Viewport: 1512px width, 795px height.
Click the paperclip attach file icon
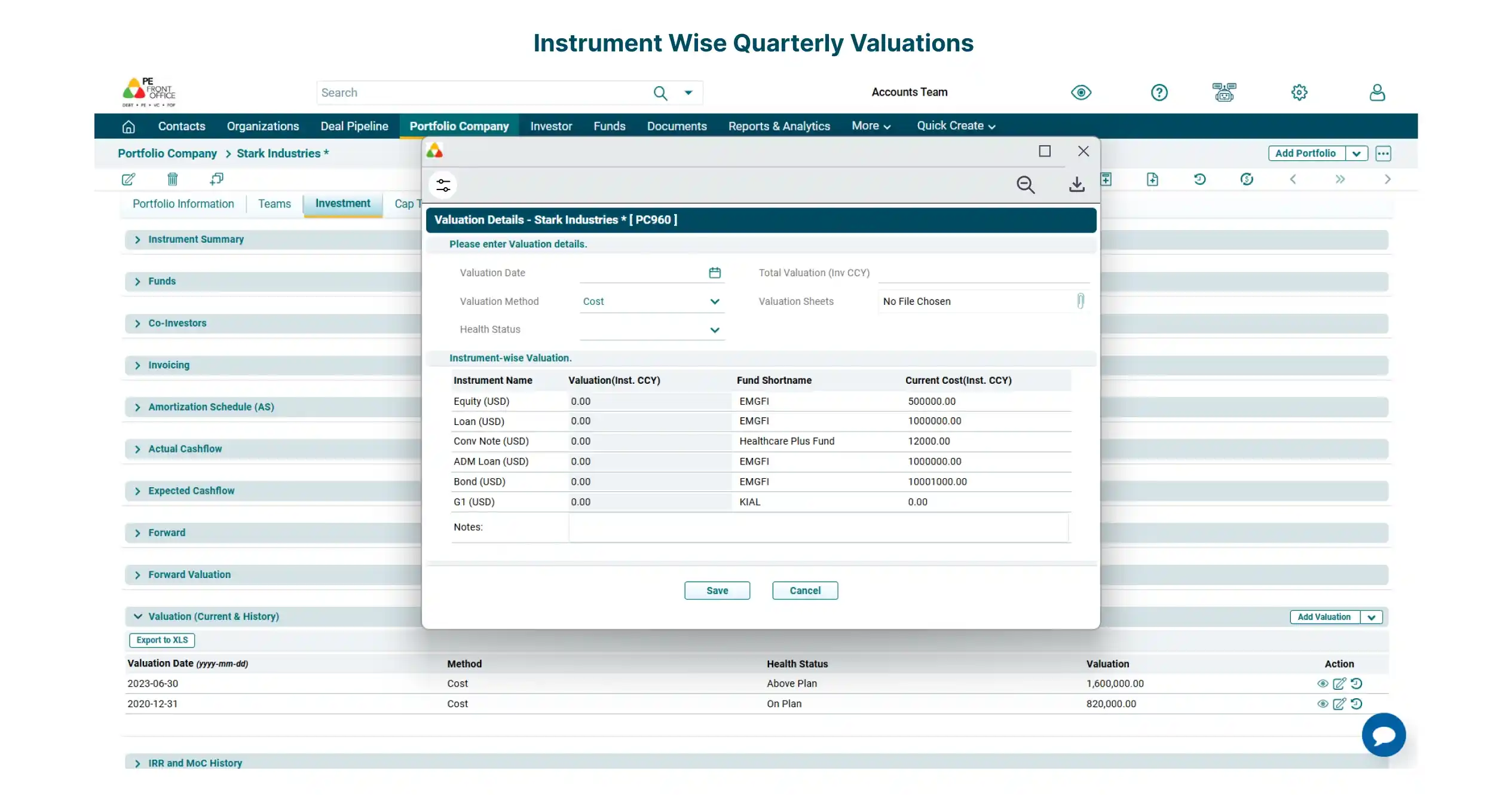click(1081, 301)
